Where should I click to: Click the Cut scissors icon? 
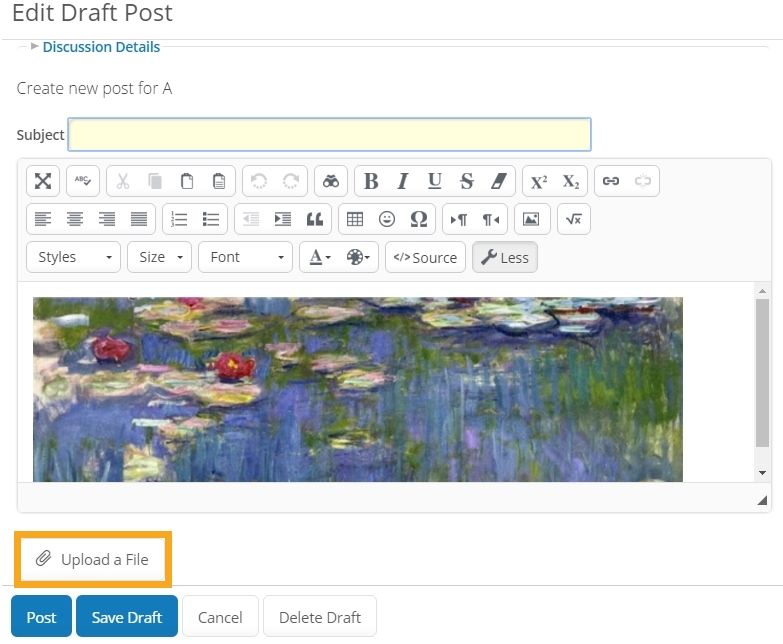(123, 181)
